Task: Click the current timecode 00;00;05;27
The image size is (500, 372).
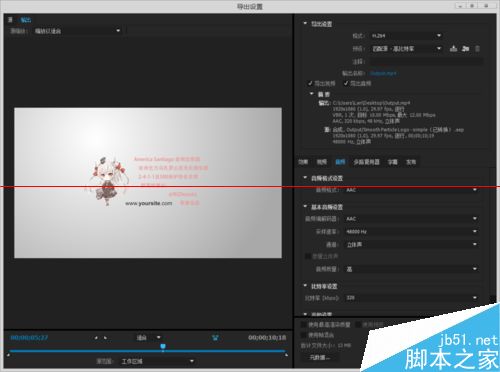Action: pyautogui.click(x=29, y=338)
